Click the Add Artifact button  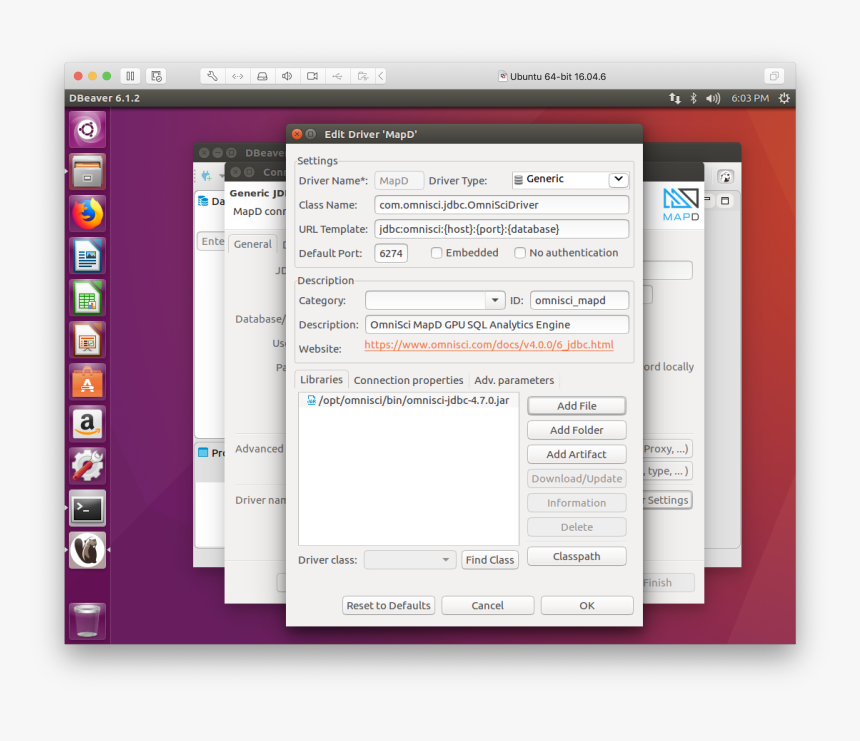(x=576, y=454)
